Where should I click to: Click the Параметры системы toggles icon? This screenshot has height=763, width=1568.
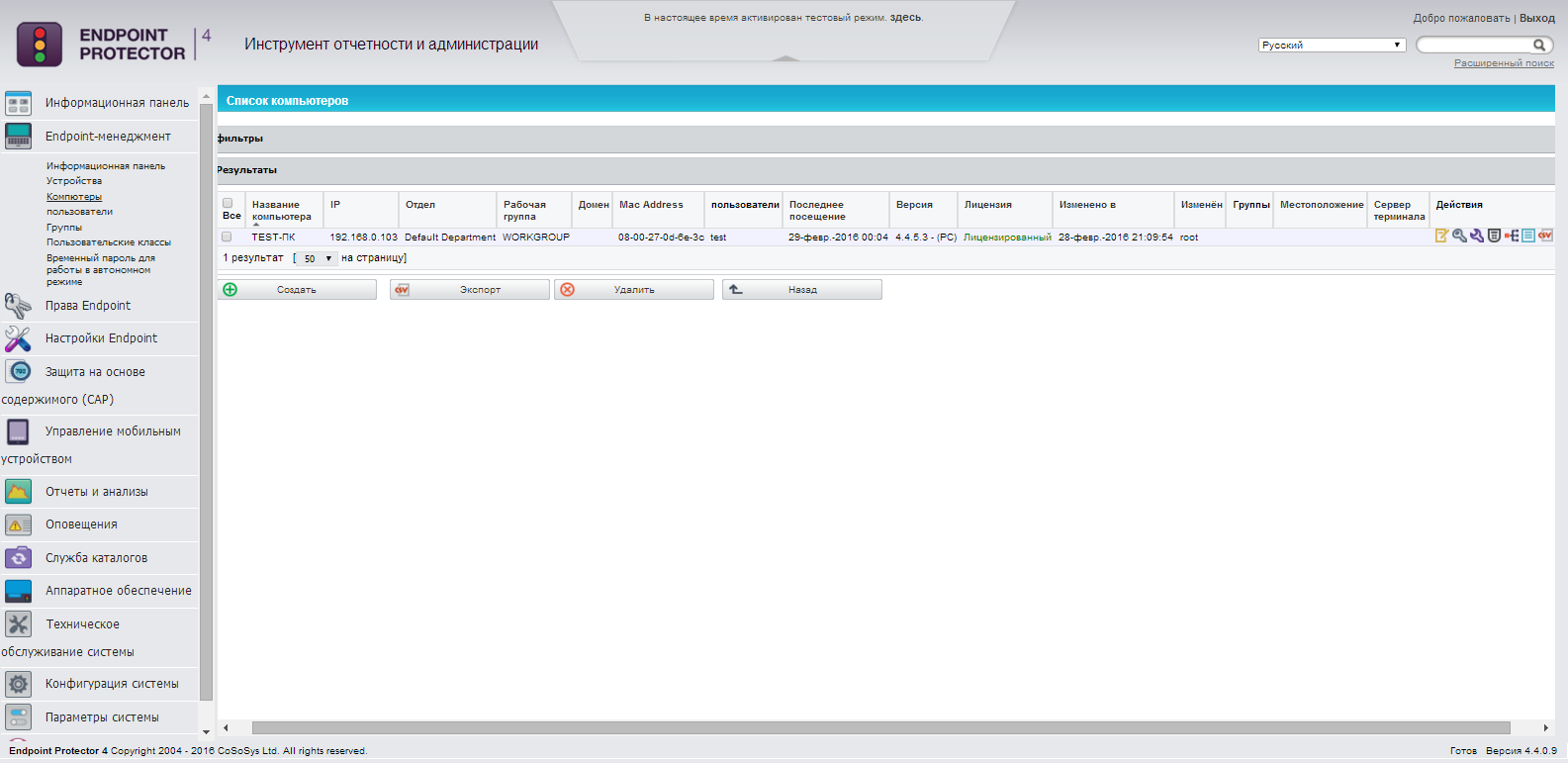pos(18,717)
